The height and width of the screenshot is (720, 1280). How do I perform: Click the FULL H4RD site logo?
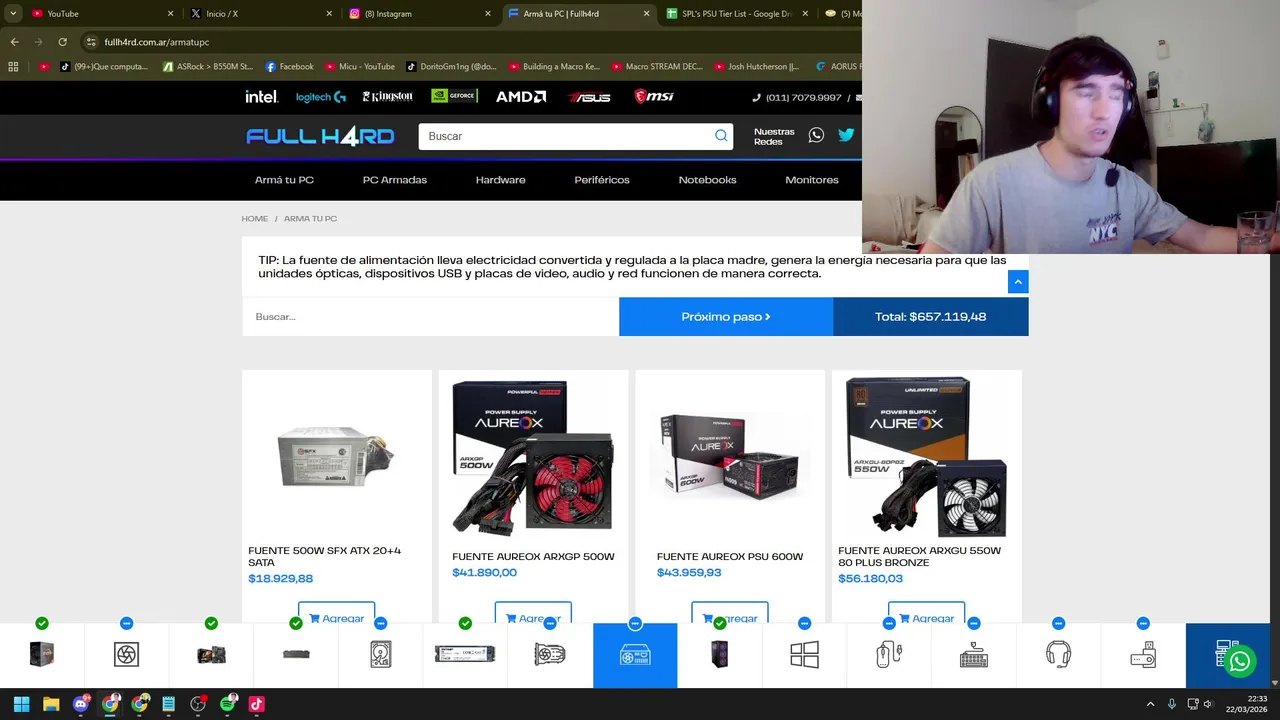point(320,136)
